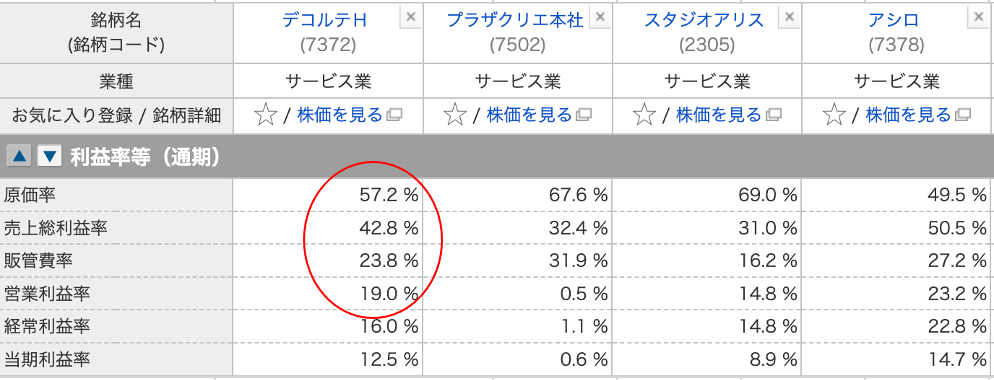Move 利益率等 section down with down arrow
Image resolution: width=994 pixels, height=380 pixels.
(49, 156)
